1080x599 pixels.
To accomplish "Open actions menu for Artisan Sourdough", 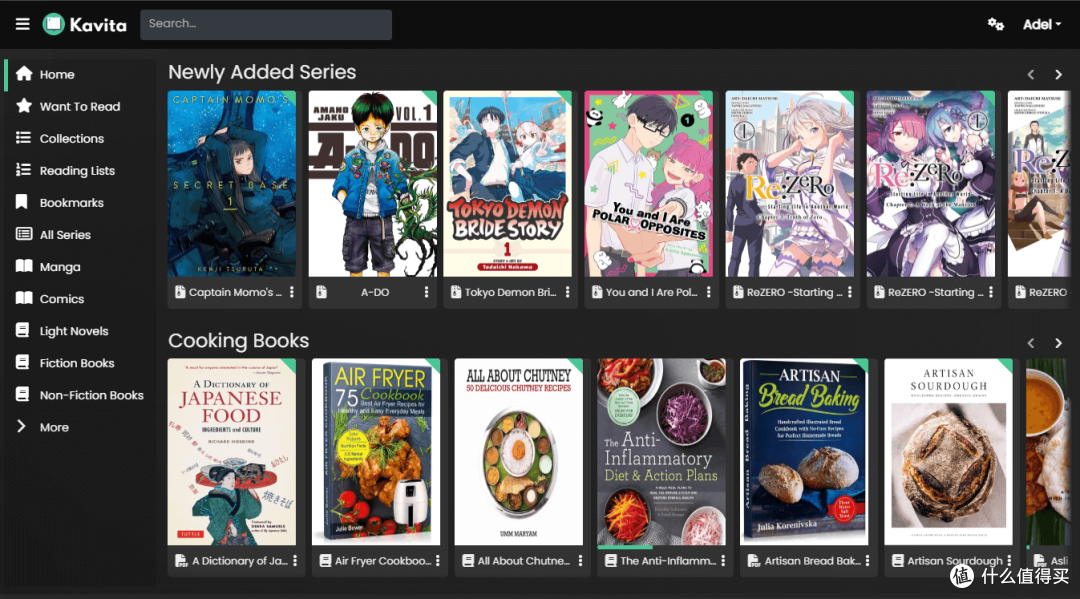I will click(x=1009, y=560).
